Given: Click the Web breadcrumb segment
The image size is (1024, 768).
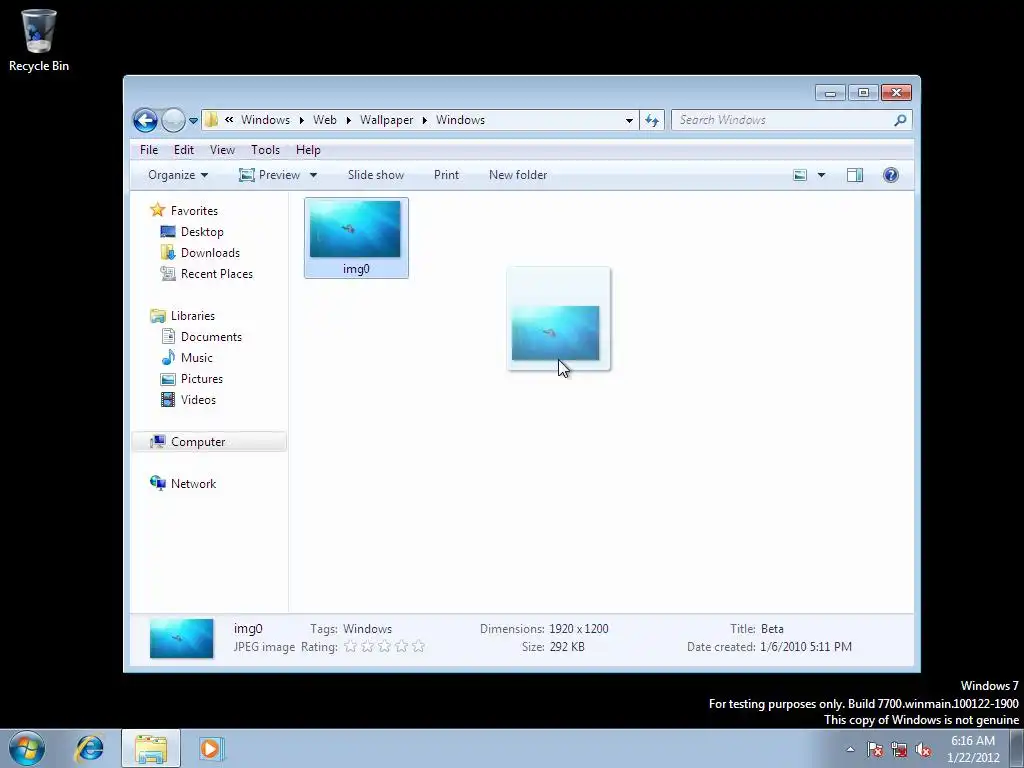Looking at the screenshot, I should (x=325, y=120).
